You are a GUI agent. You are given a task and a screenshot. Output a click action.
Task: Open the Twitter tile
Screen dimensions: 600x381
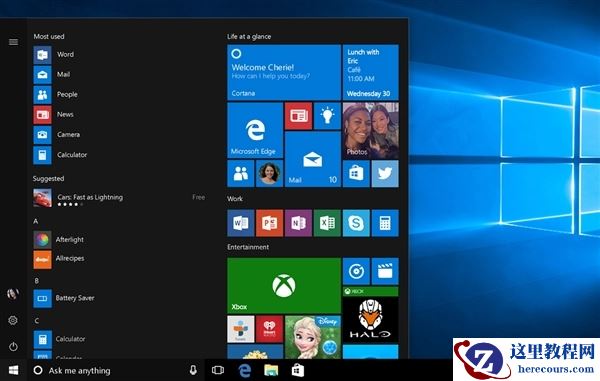click(385, 174)
